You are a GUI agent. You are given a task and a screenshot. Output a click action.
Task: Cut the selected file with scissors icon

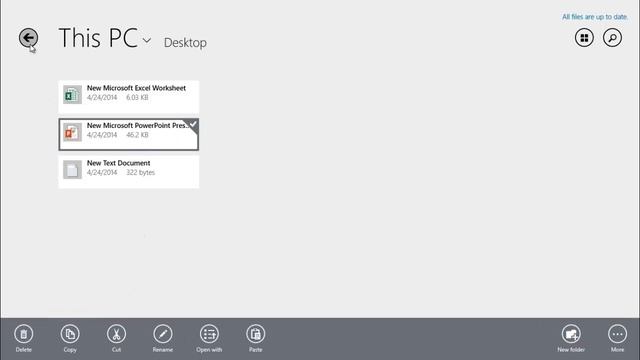click(x=116, y=334)
